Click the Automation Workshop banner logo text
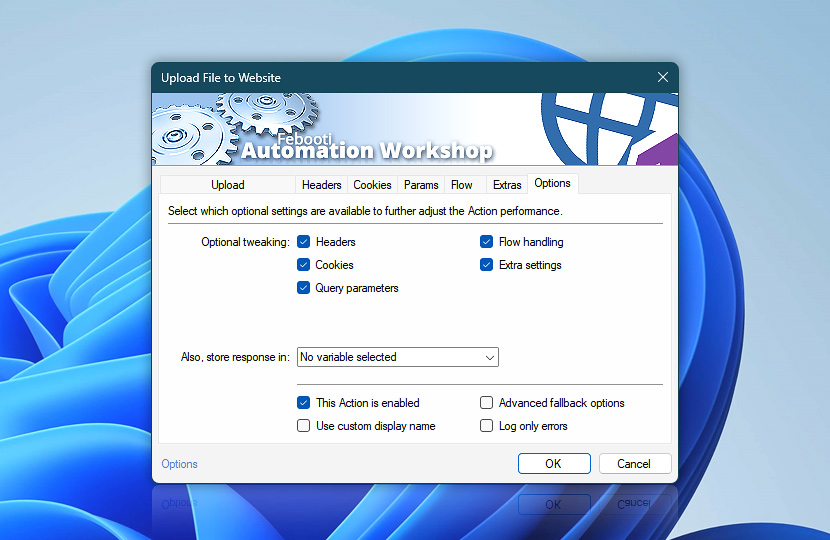The height and width of the screenshot is (540, 830). (x=366, y=150)
